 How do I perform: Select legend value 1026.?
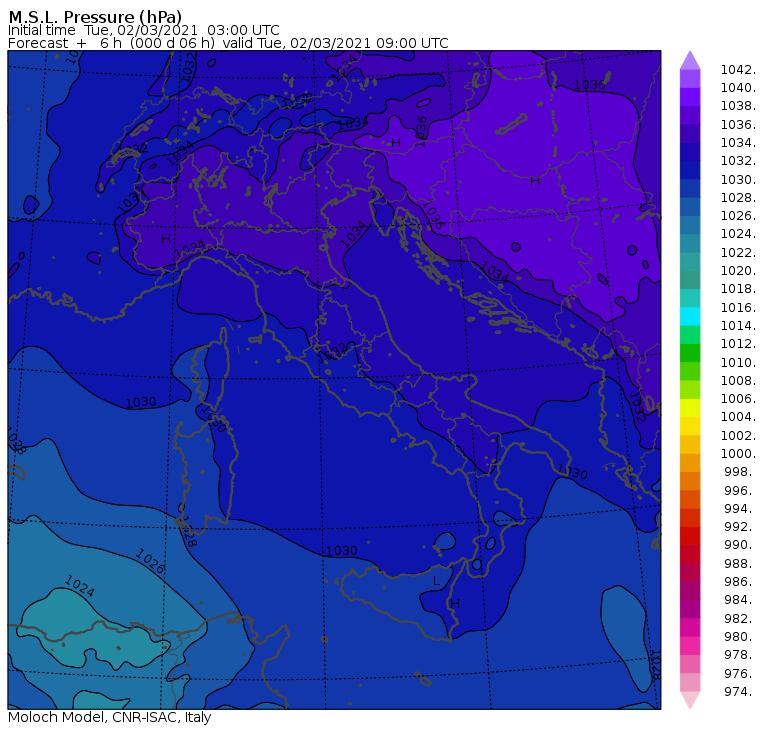tap(738, 215)
